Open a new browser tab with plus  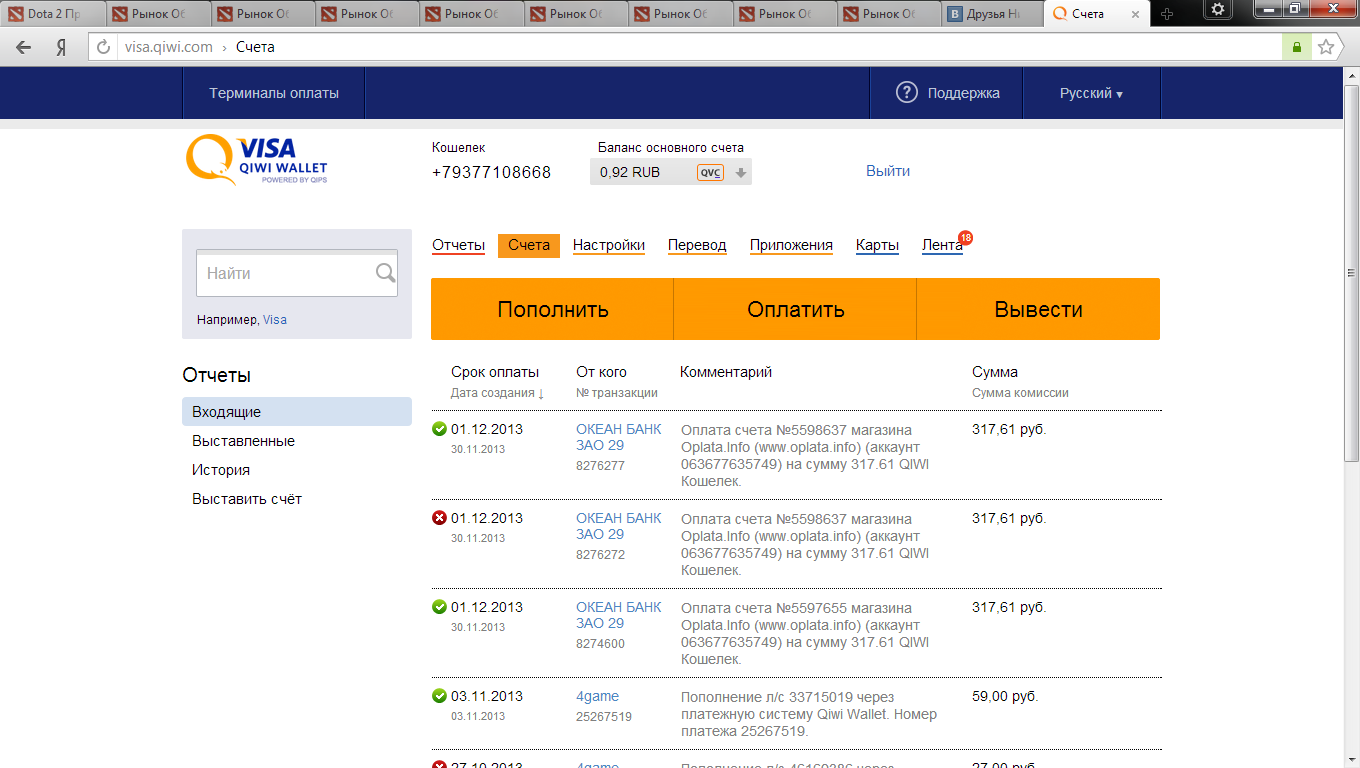1166,14
